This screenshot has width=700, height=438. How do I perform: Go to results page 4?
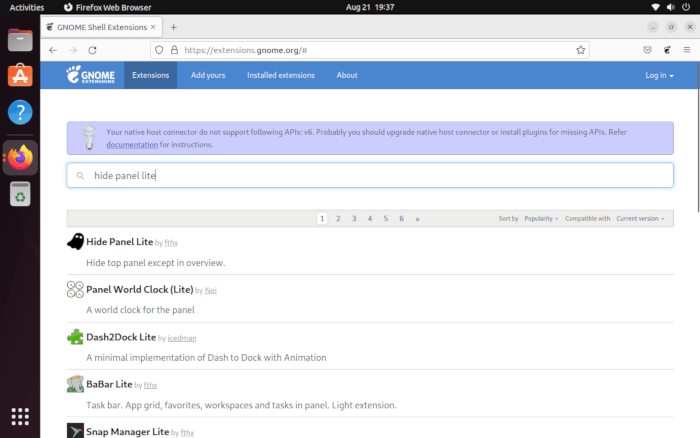coord(370,218)
